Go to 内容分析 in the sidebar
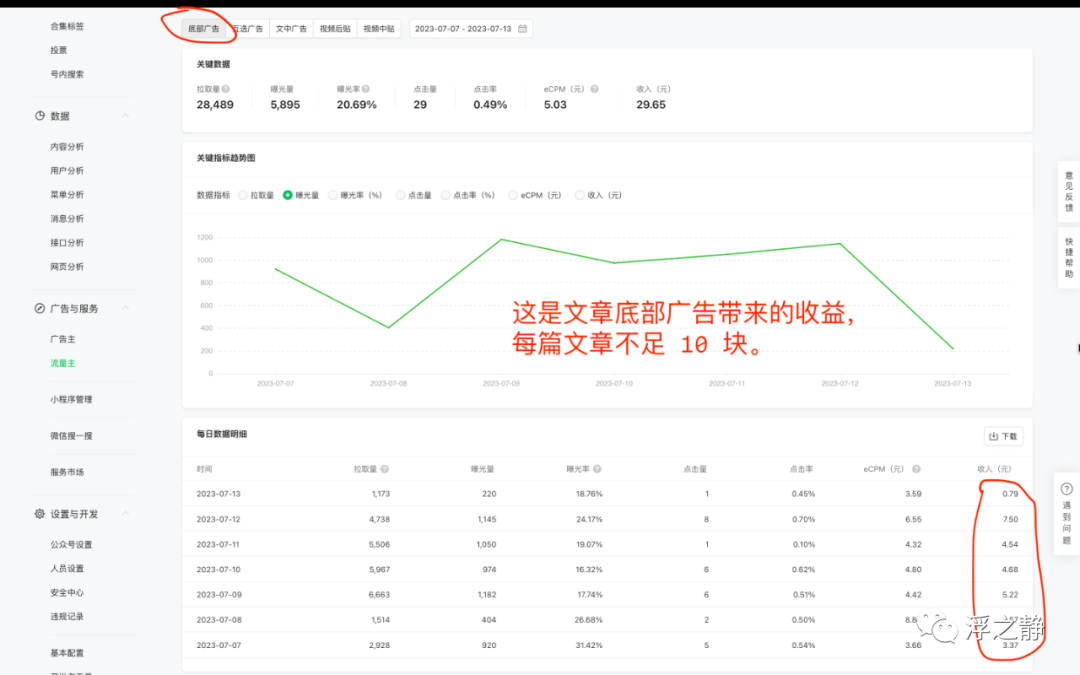This screenshot has width=1080, height=675. [x=67, y=147]
